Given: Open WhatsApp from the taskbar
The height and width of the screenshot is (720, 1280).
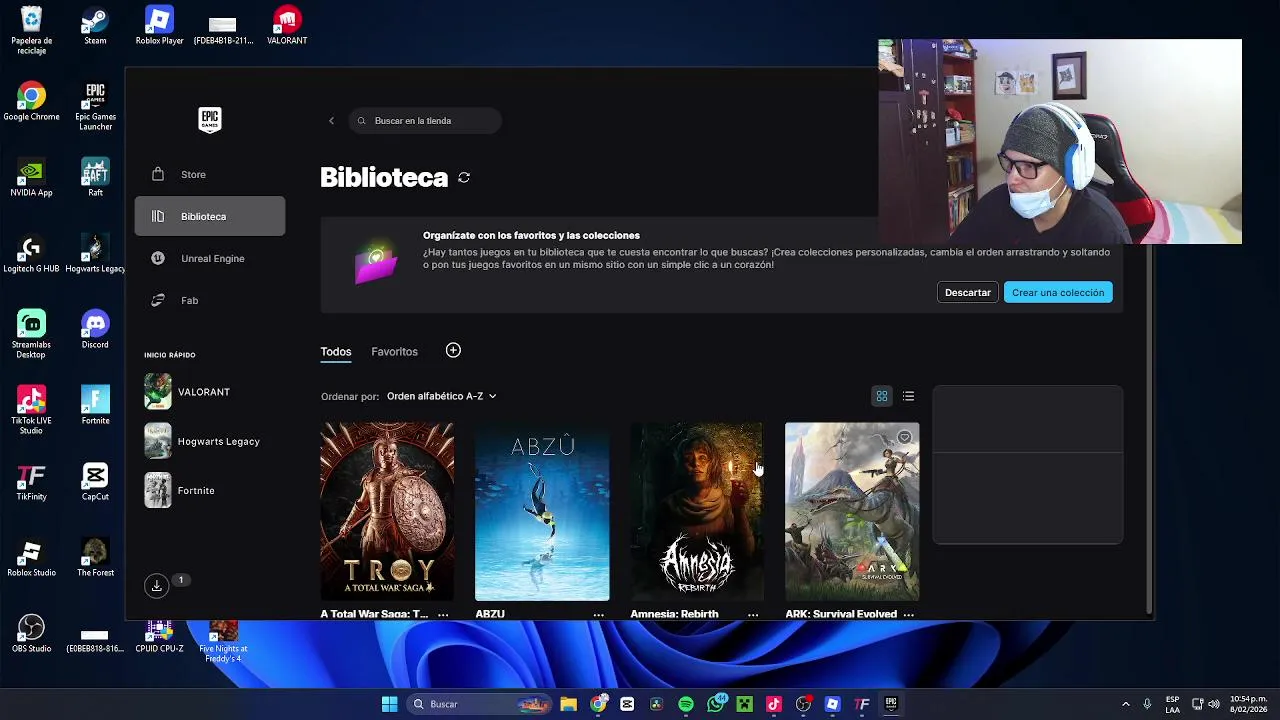Looking at the screenshot, I should (716, 704).
